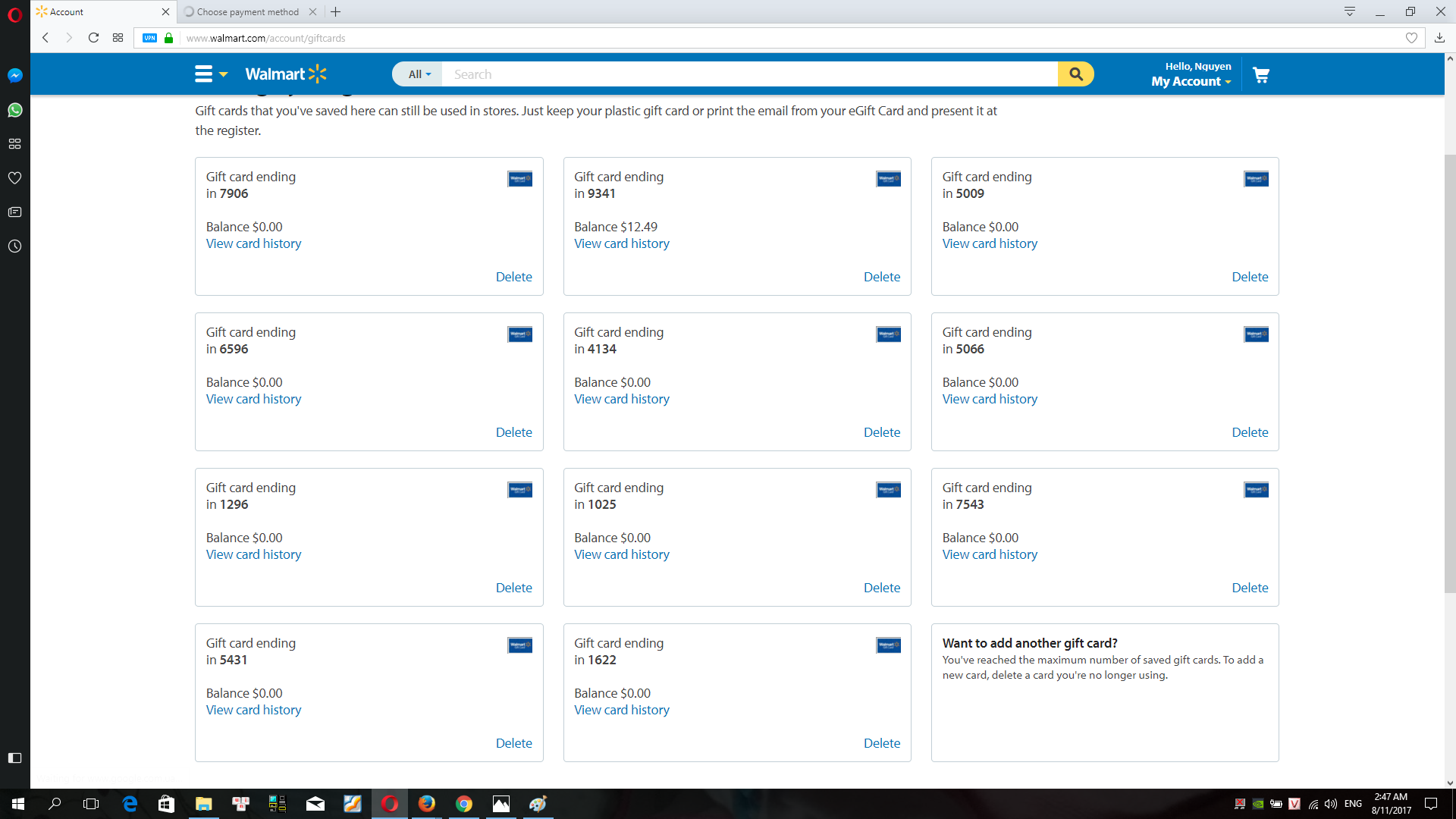This screenshot has height=819, width=1456.
Task: Open the Walmart hamburger menu
Action: (203, 74)
